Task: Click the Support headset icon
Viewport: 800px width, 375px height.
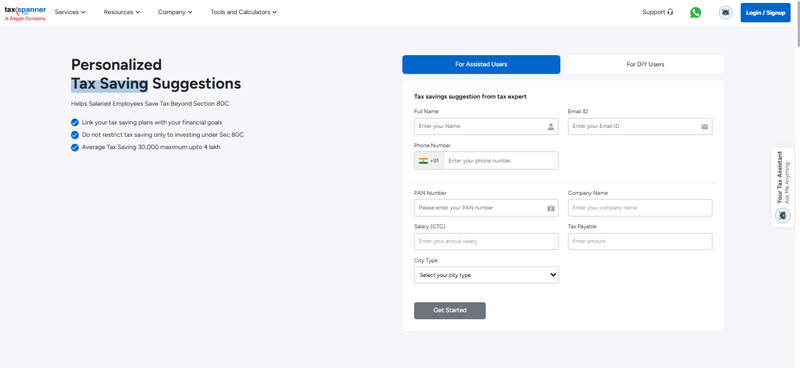Action: point(670,12)
